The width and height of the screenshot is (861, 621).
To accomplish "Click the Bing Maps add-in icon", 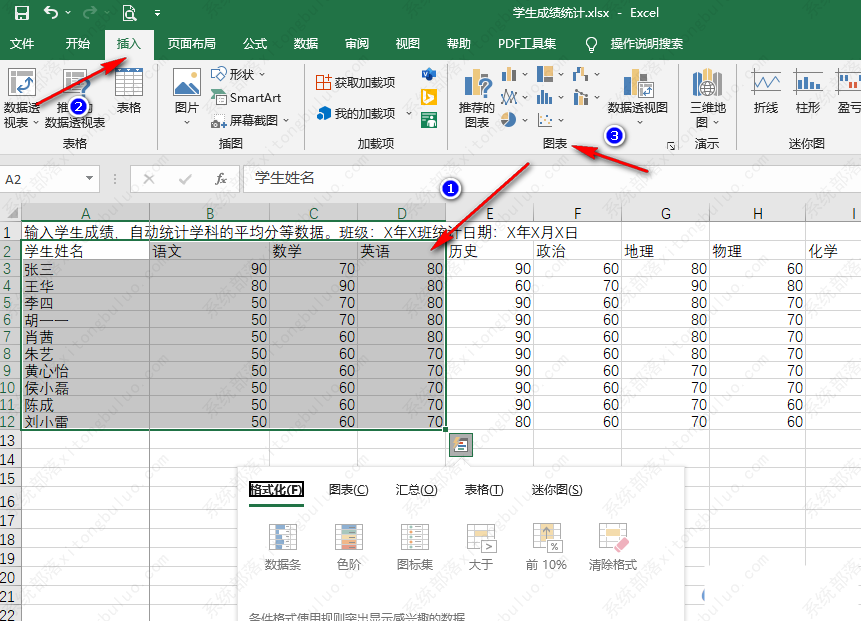I will (x=428, y=97).
